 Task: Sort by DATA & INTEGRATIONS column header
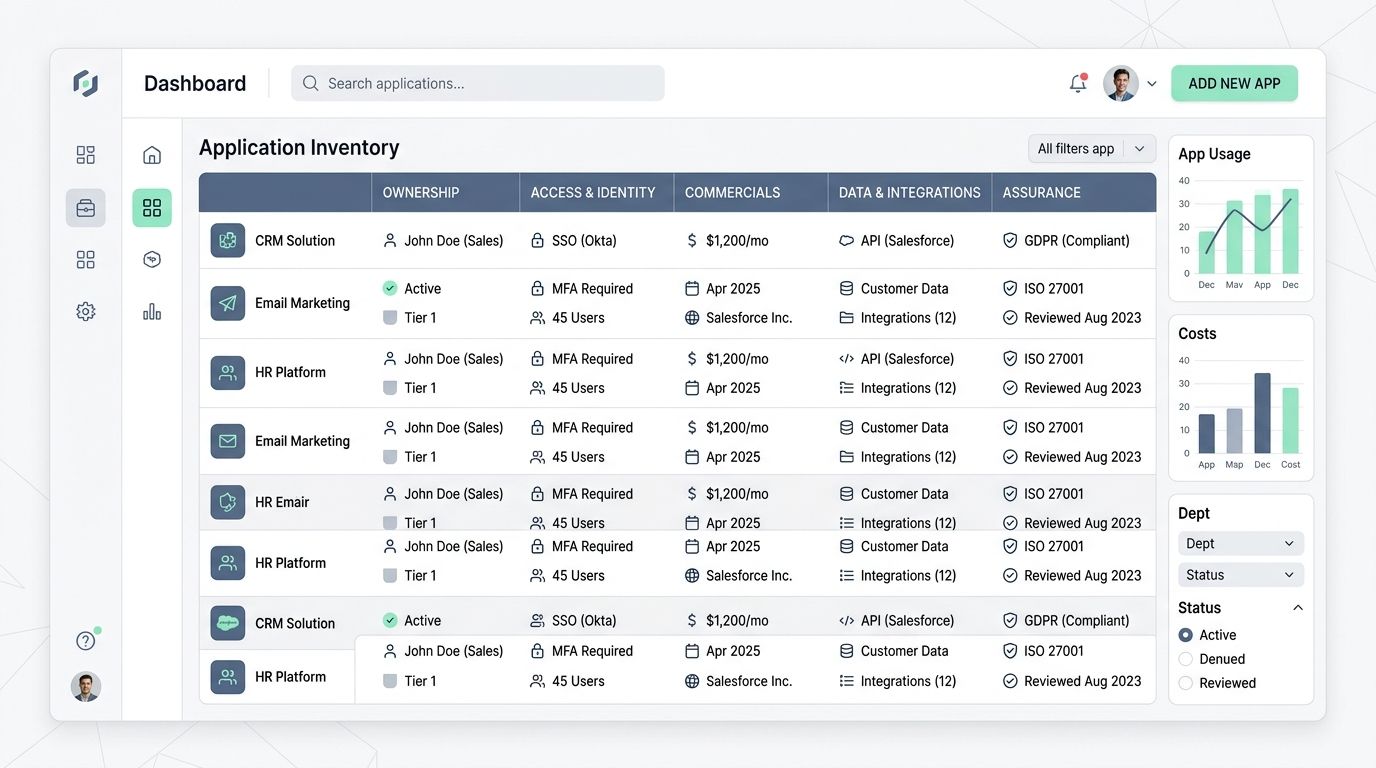[x=910, y=192]
